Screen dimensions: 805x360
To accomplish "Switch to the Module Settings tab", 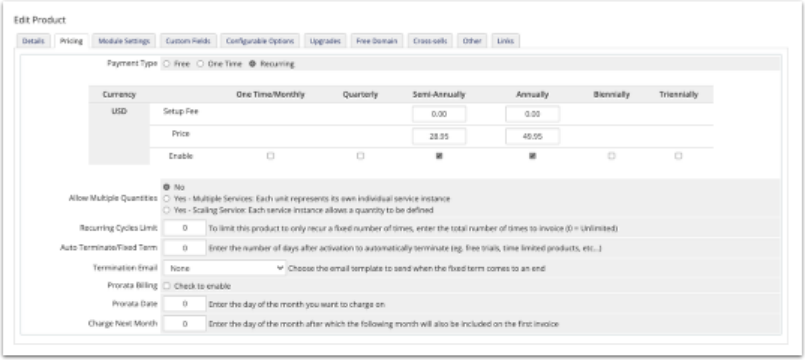I will pos(124,41).
